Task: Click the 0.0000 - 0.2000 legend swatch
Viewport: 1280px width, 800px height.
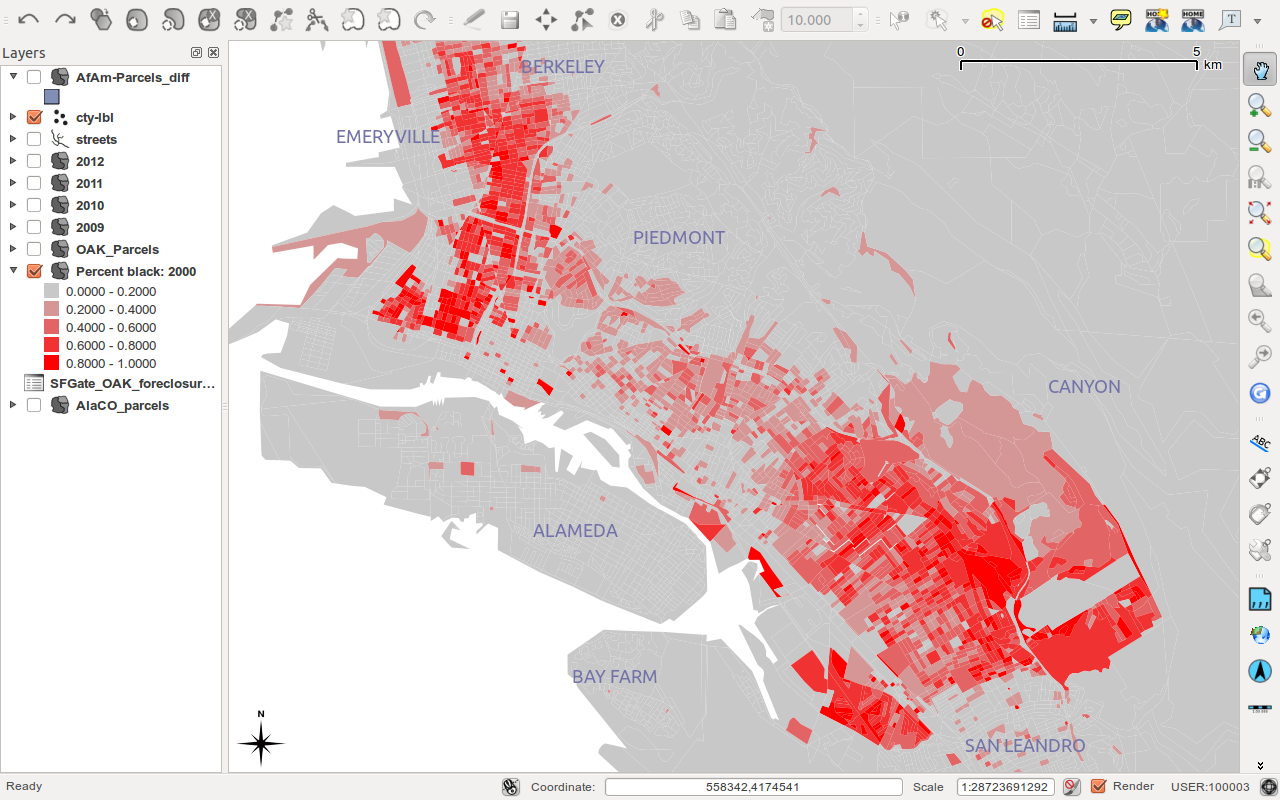Action: pos(51,291)
